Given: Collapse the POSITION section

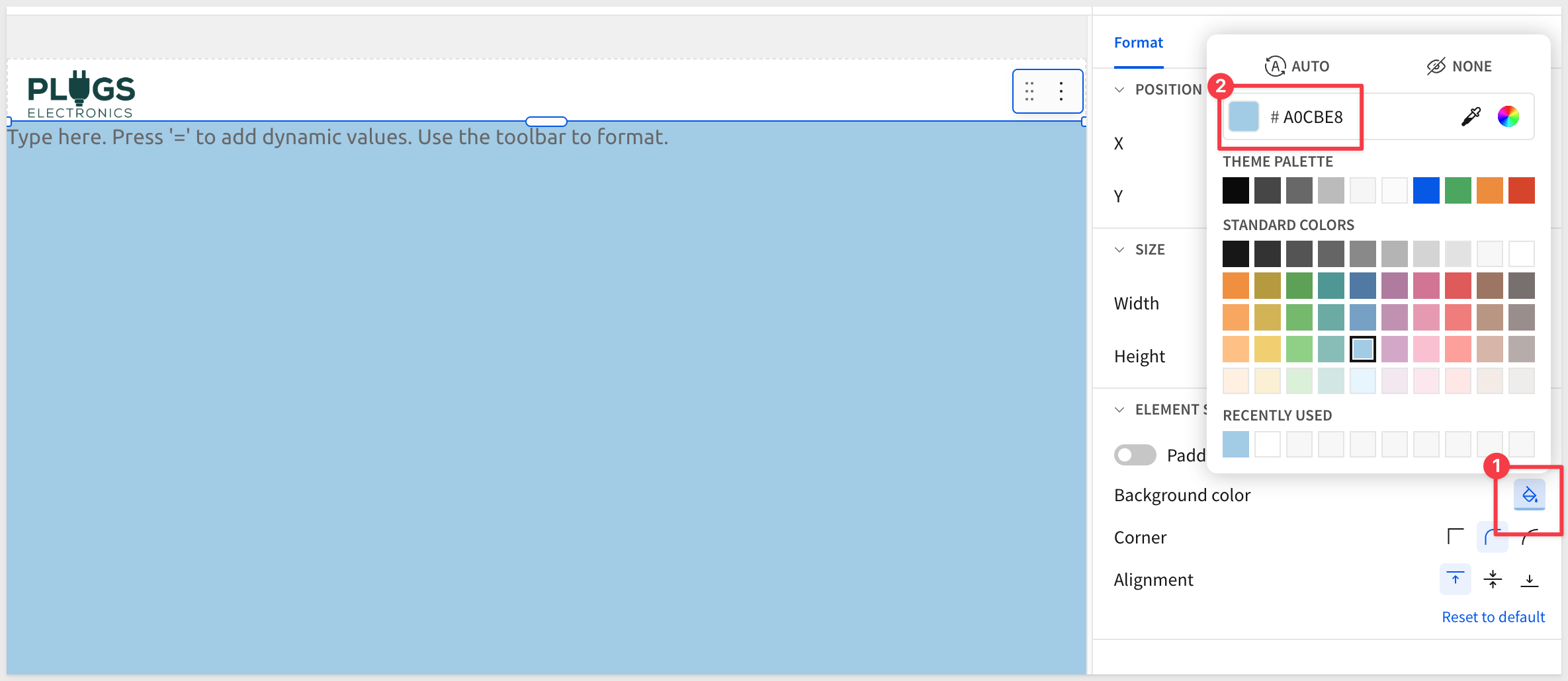Looking at the screenshot, I should pos(1119,90).
